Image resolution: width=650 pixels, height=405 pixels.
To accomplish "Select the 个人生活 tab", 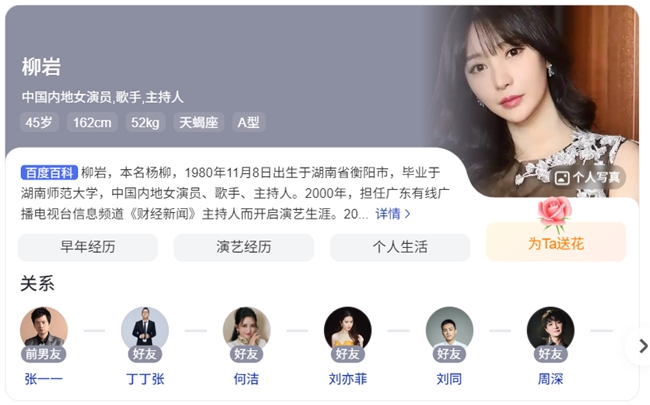I will [400, 247].
